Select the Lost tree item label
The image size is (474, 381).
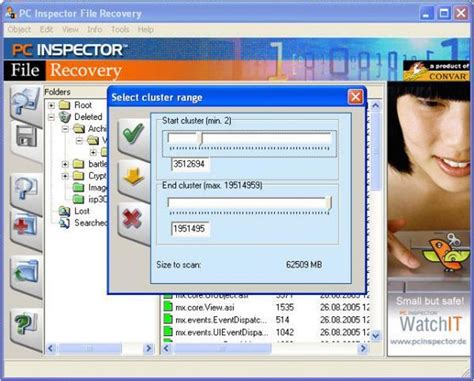tap(82, 211)
